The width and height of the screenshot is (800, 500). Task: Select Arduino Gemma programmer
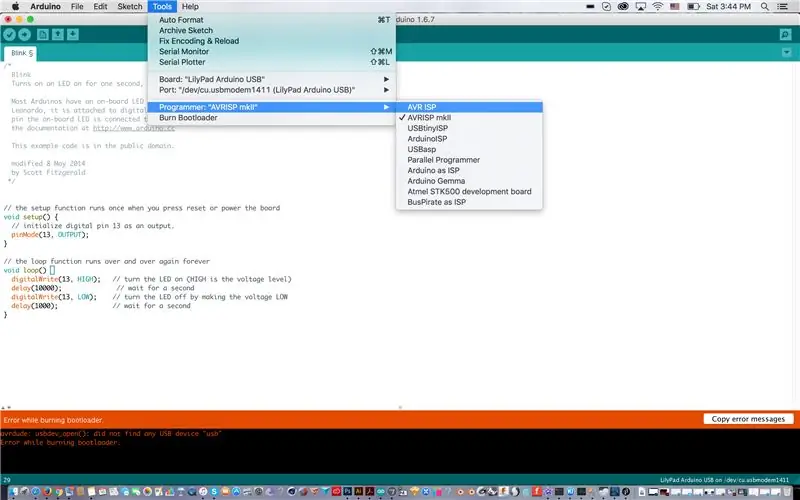pyautogui.click(x=469, y=181)
